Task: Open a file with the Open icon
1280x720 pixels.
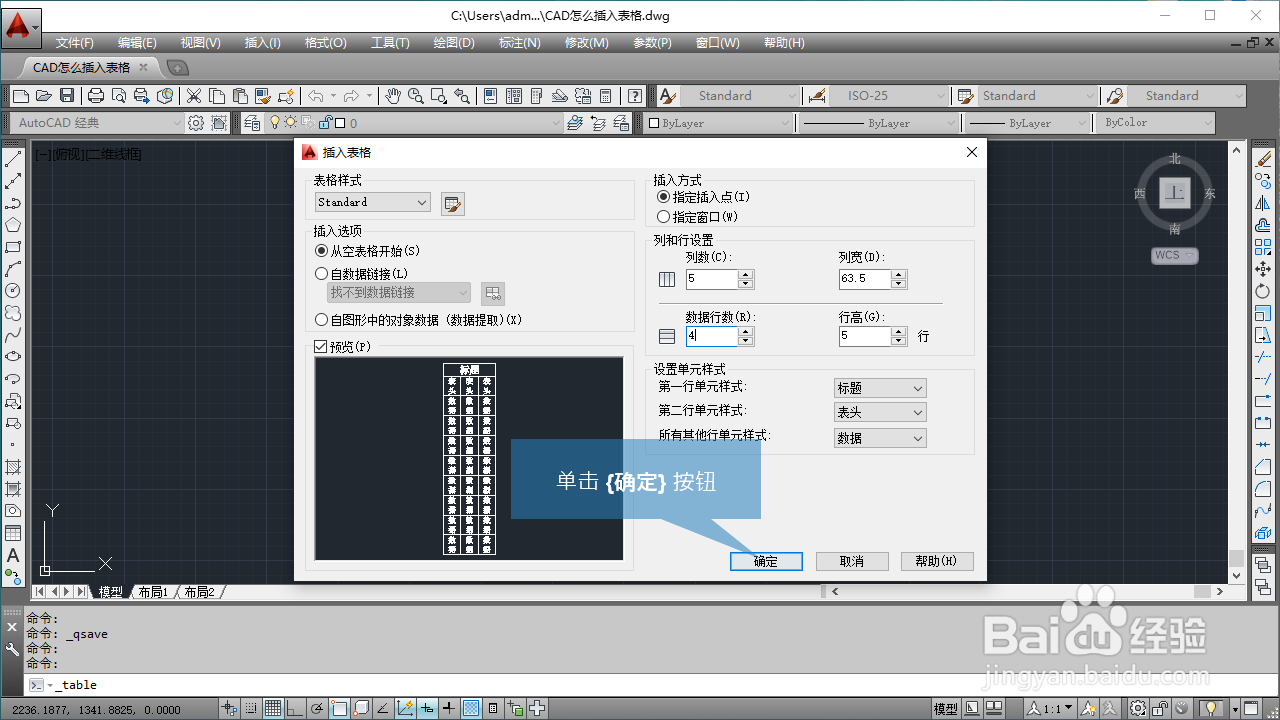Action: [43, 96]
